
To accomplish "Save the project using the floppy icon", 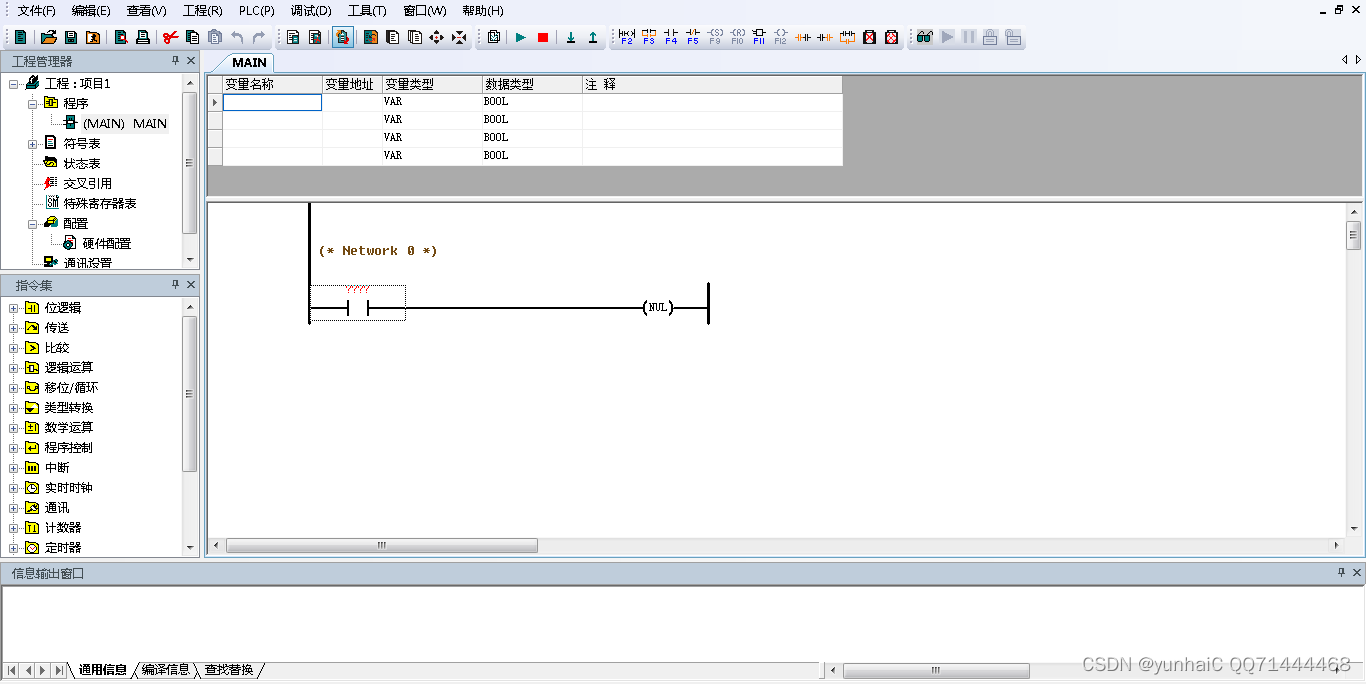I will point(70,37).
